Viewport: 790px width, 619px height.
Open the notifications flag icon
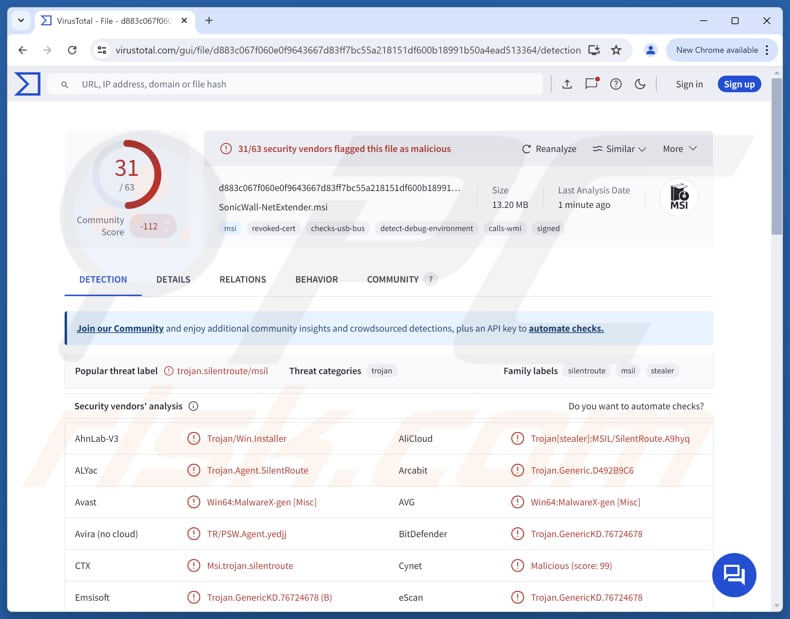[591, 84]
